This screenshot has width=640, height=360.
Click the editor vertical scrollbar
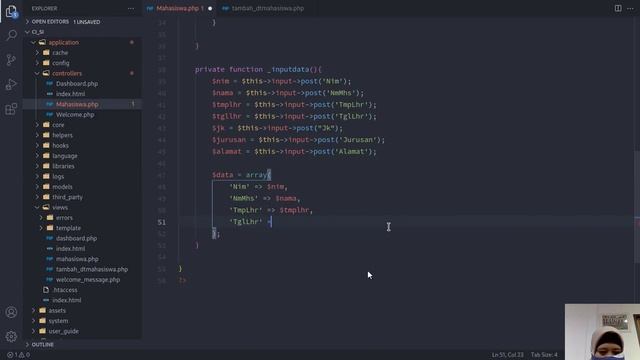click(x=637, y=207)
